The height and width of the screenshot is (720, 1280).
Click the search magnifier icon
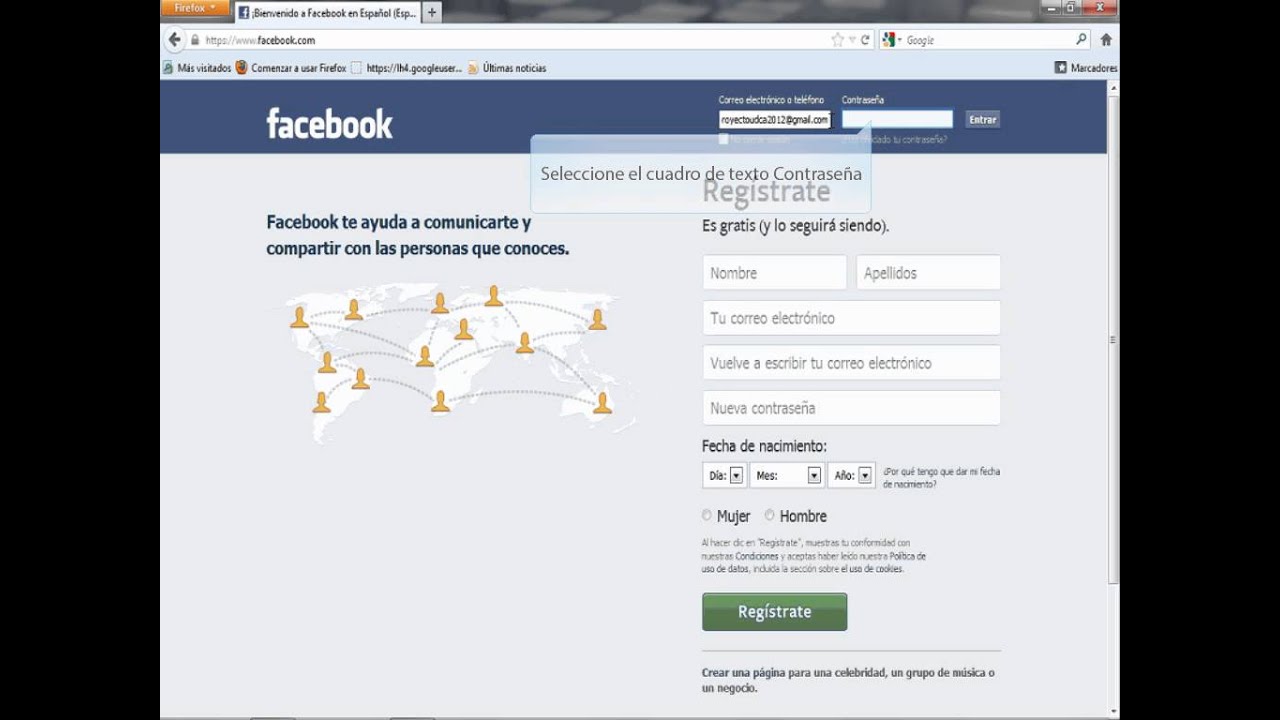pyautogui.click(x=1081, y=40)
